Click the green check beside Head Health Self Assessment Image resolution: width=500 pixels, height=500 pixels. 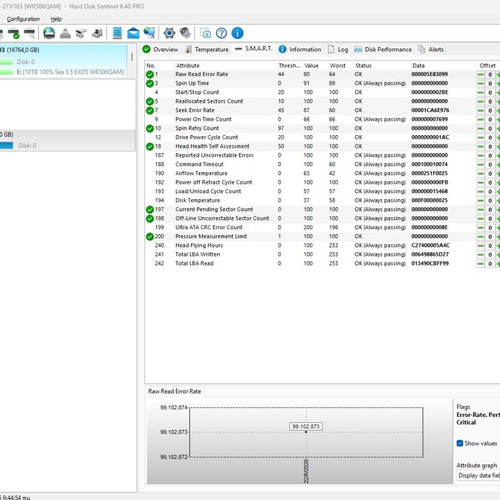[x=150, y=146]
